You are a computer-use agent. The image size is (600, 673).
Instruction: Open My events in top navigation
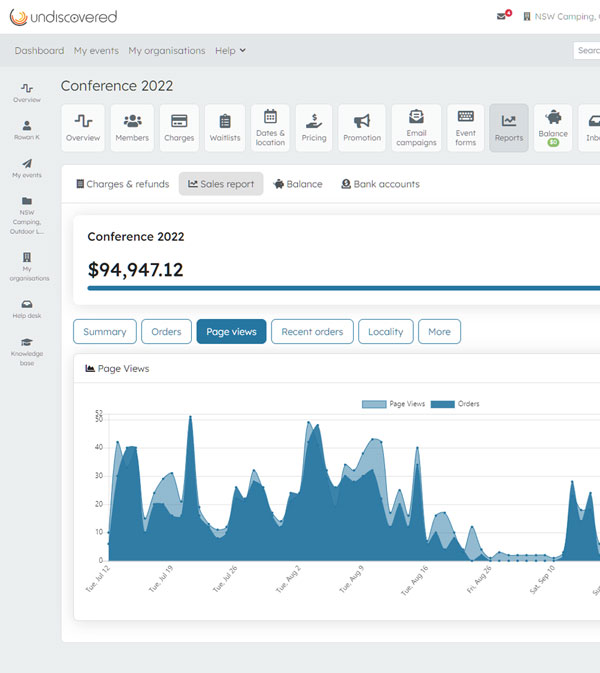click(x=96, y=51)
